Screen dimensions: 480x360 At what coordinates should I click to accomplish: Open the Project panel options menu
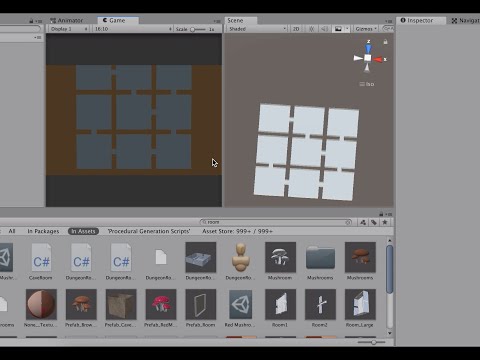pos(389,214)
